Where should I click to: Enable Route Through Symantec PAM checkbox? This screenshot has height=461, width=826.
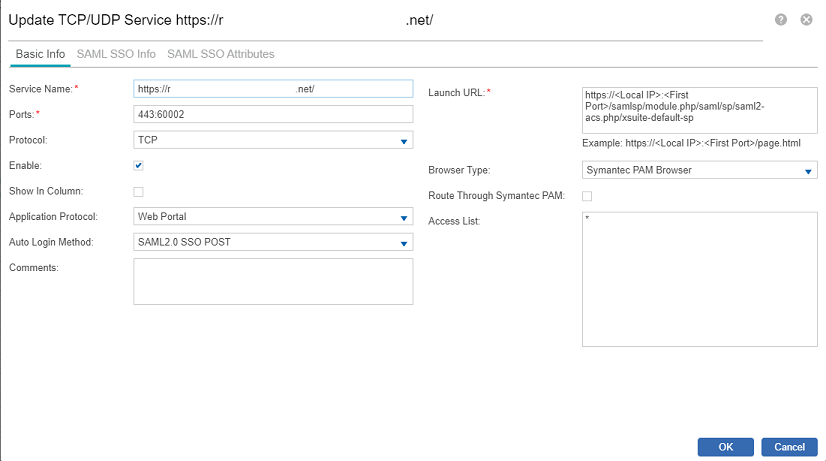pos(587,196)
